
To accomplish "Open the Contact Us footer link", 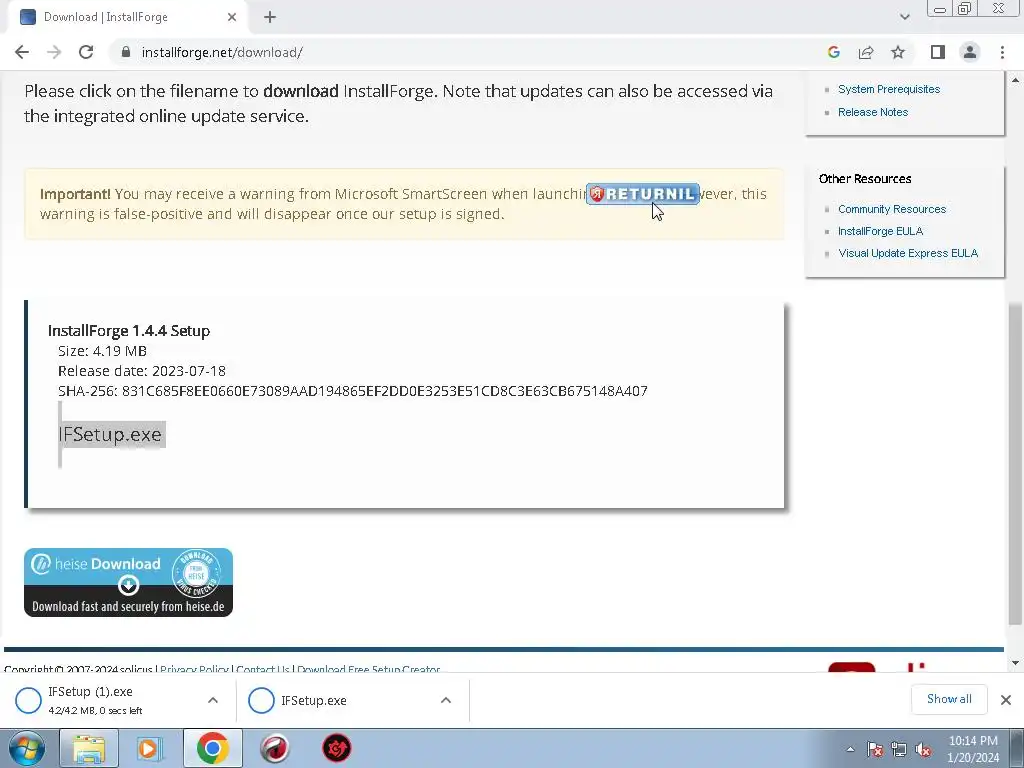I will tap(263, 669).
